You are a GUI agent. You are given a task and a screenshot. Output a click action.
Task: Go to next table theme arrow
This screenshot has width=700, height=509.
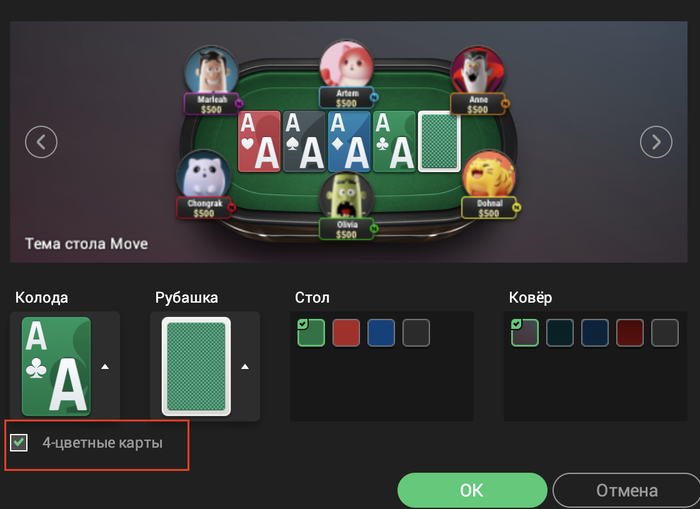(656, 142)
